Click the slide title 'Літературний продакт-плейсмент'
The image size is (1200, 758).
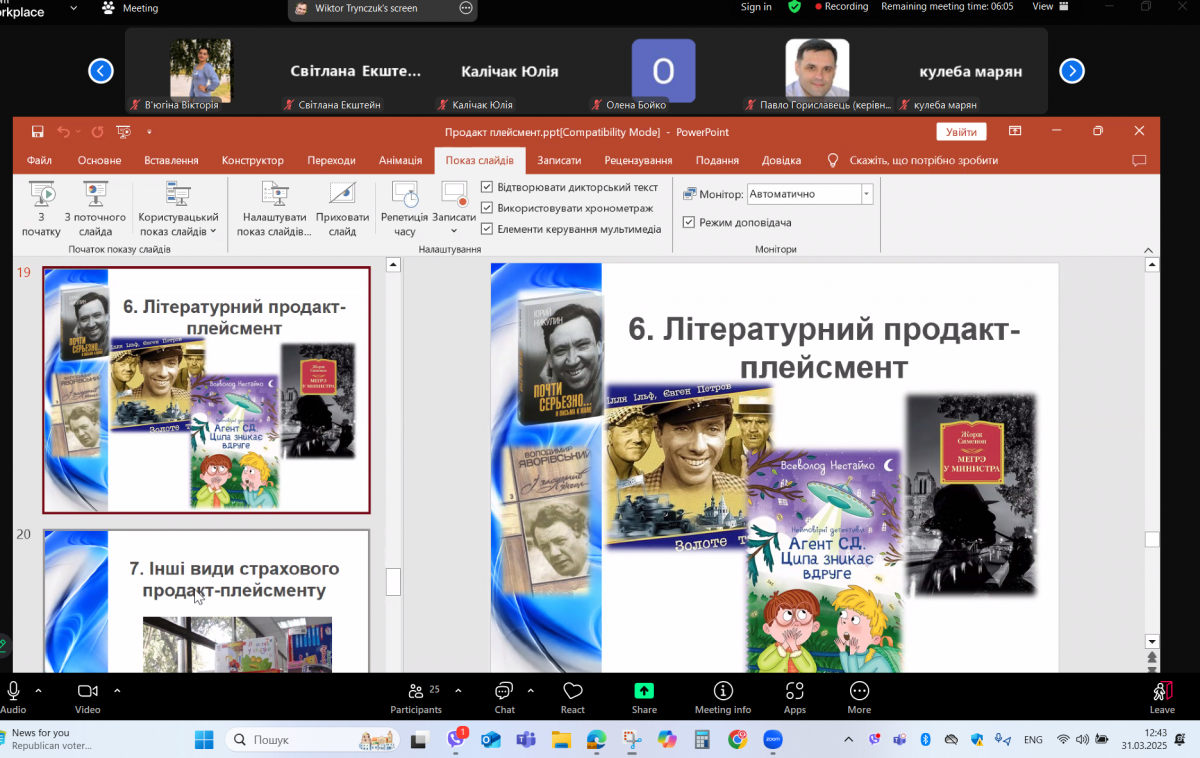tap(824, 347)
